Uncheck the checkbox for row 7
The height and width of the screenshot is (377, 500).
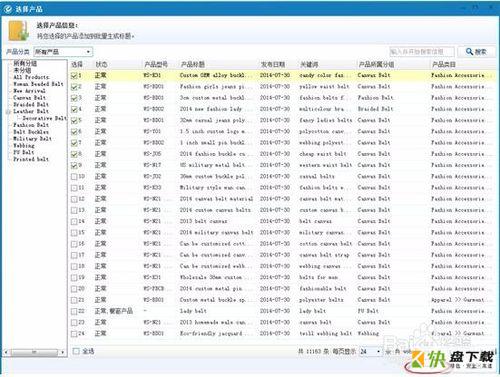point(74,143)
